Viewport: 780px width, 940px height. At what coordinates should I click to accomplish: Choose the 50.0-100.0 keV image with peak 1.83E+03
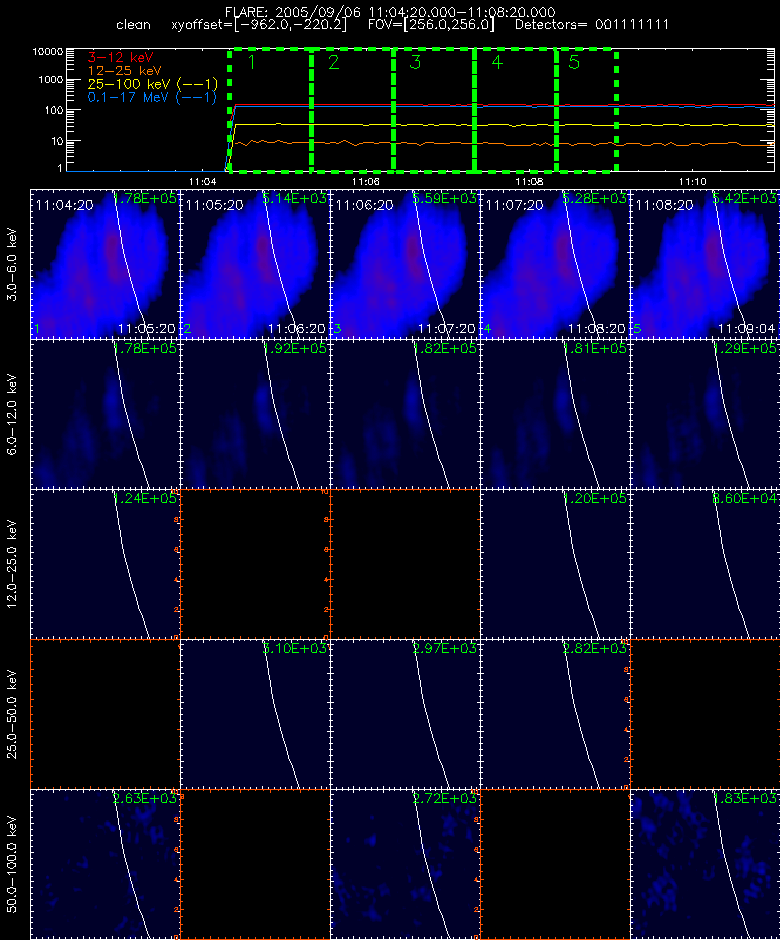704,864
